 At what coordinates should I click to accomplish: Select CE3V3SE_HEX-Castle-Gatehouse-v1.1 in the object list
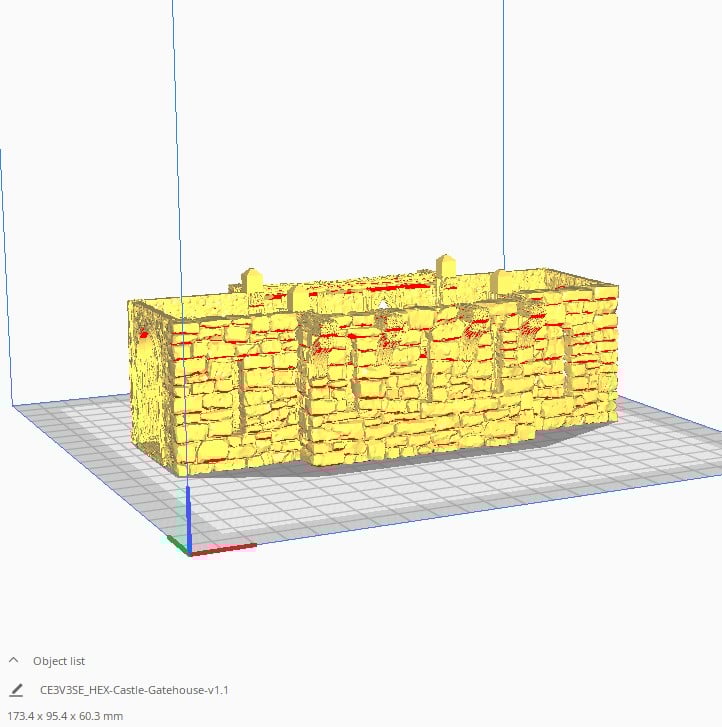click(x=134, y=690)
